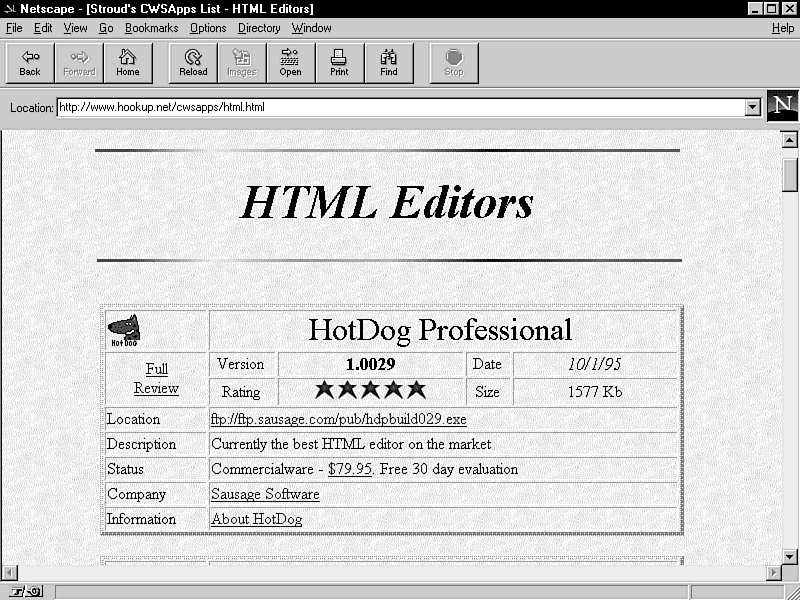Click the HTML Editors page heading

tap(387, 203)
